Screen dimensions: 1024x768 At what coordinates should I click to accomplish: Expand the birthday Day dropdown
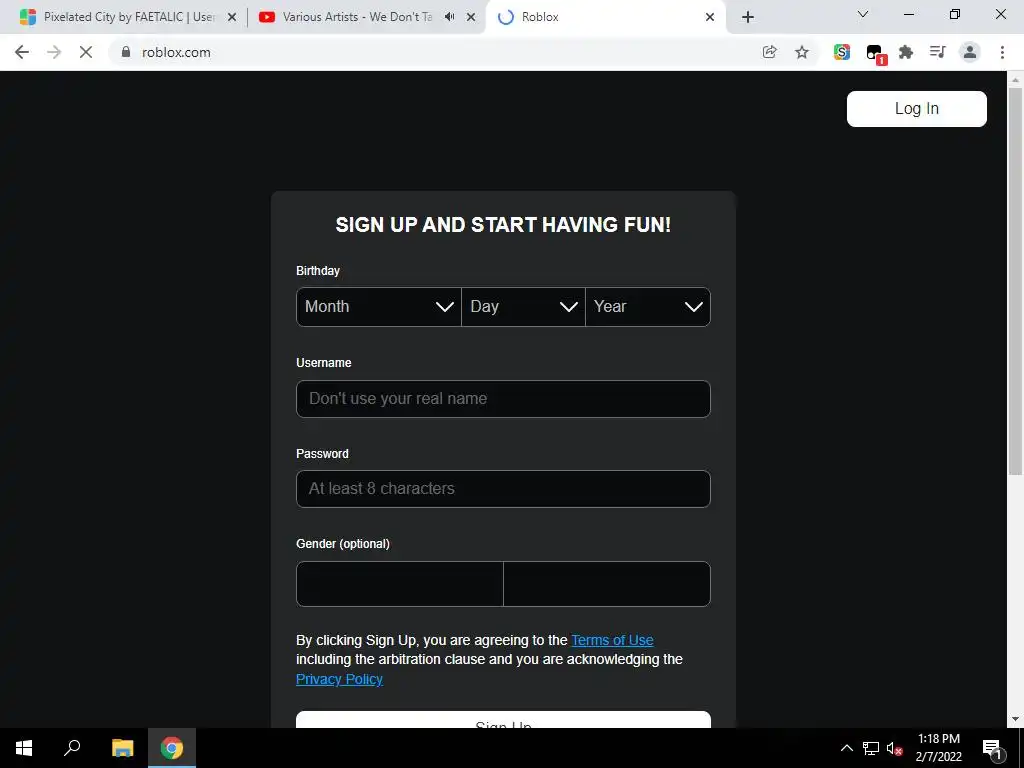point(523,307)
